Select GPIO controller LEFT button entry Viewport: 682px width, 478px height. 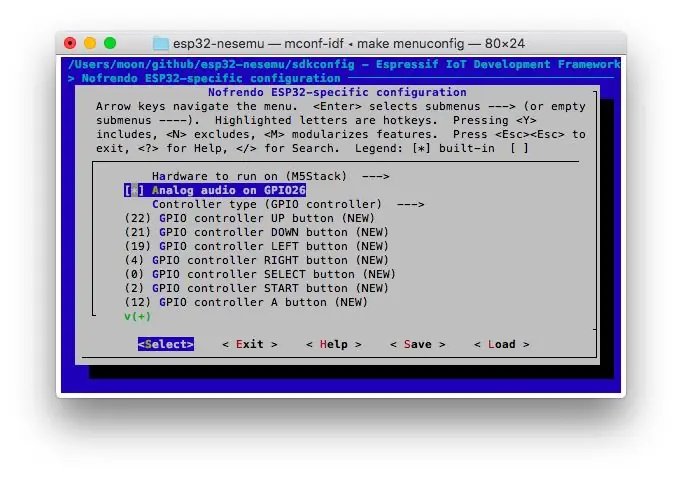point(256,246)
